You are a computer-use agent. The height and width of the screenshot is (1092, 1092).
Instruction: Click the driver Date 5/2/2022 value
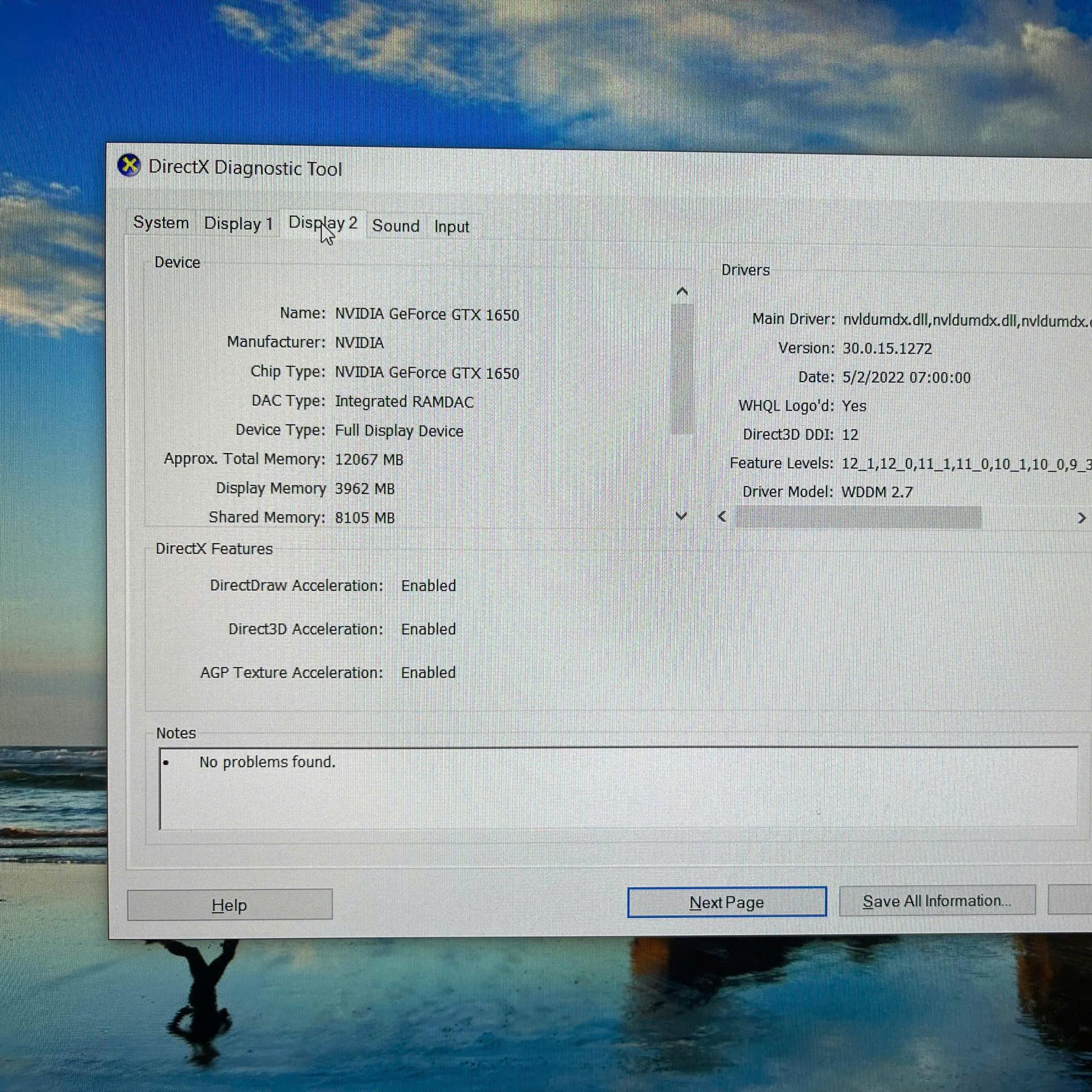click(x=906, y=378)
